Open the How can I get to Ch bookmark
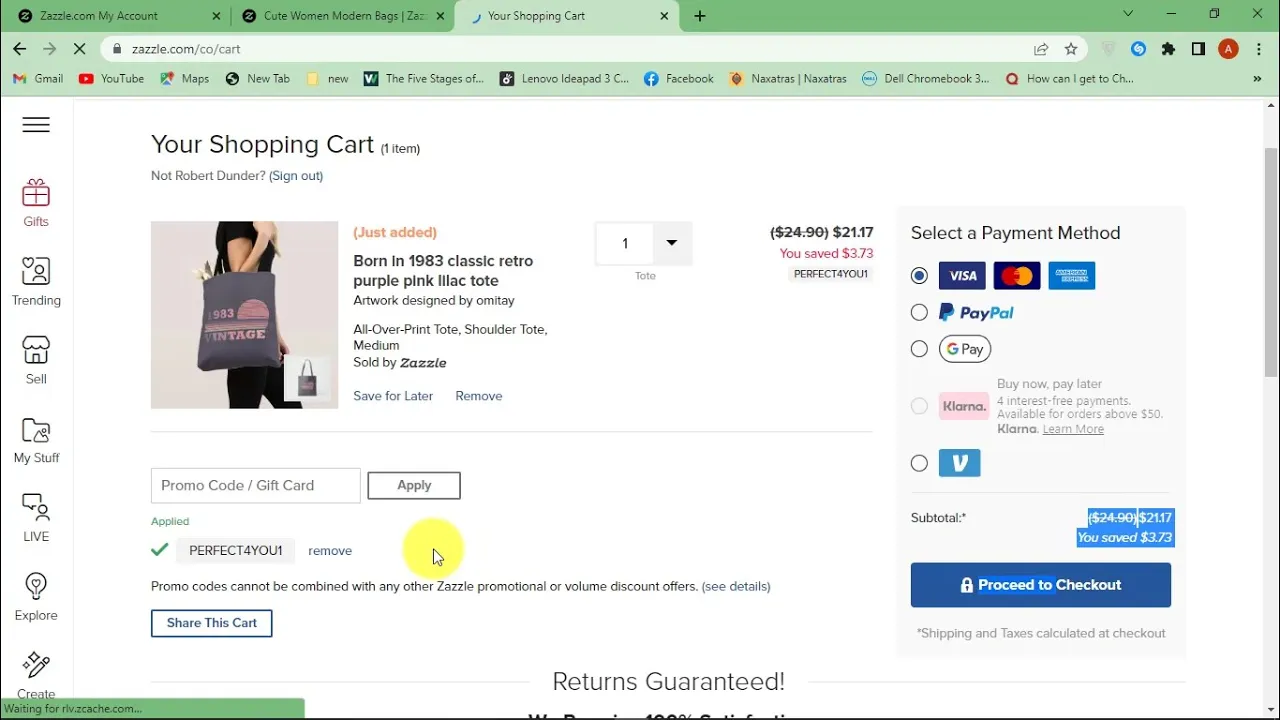Screen dimensions: 1280x720 pos(1069,79)
